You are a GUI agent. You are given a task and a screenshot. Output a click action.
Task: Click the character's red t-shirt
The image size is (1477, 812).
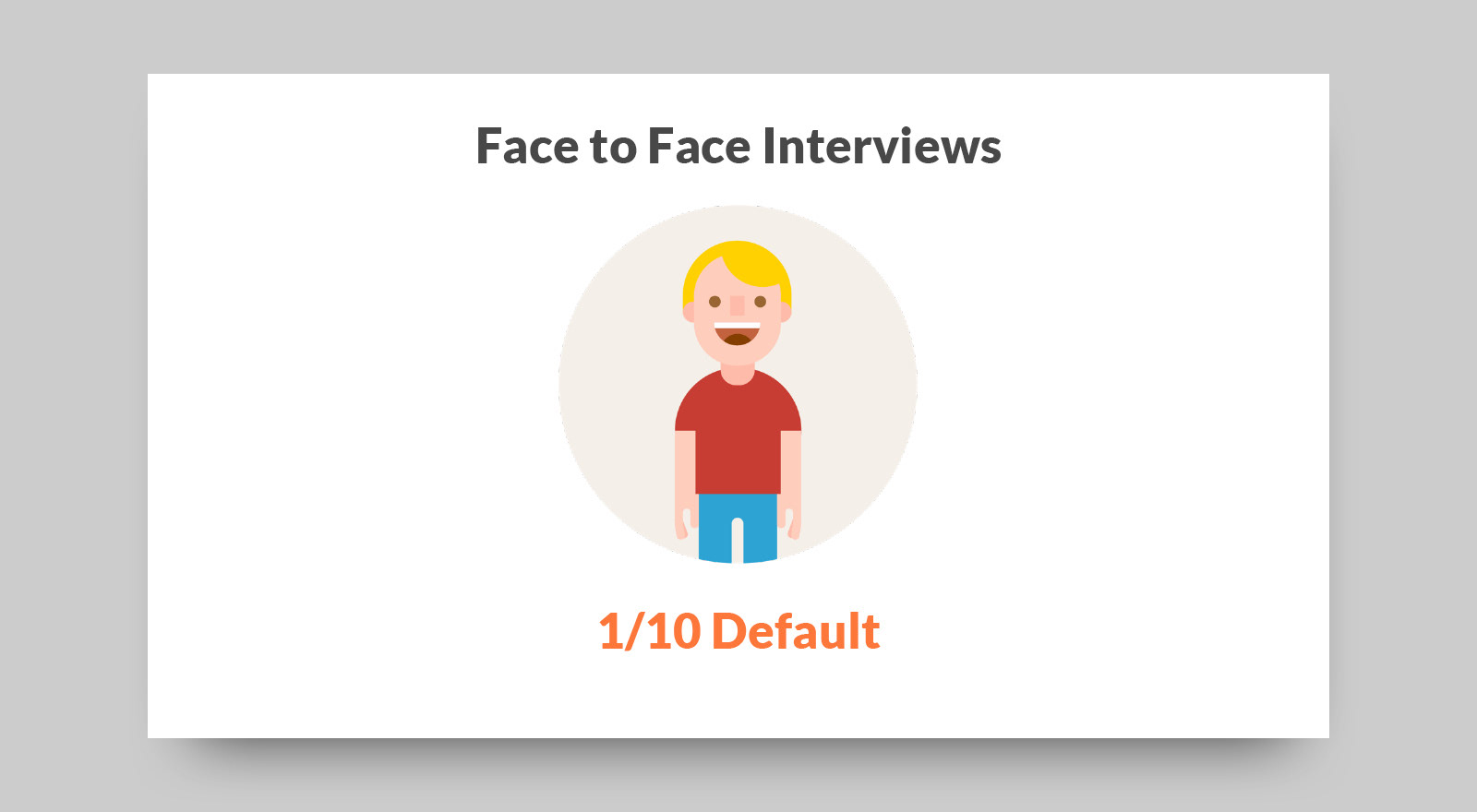click(x=738, y=434)
